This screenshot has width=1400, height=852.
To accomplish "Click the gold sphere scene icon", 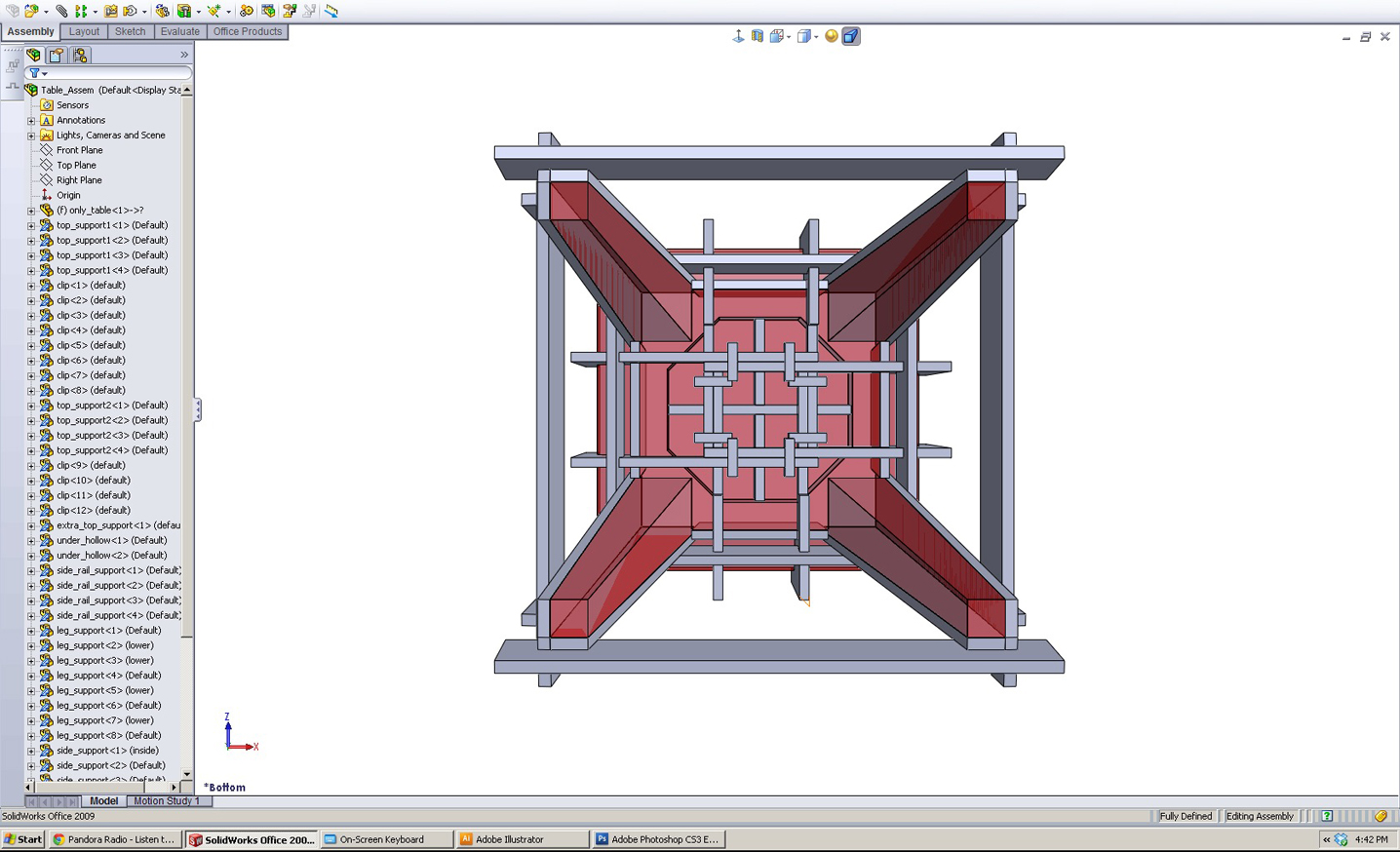I will click(x=831, y=36).
